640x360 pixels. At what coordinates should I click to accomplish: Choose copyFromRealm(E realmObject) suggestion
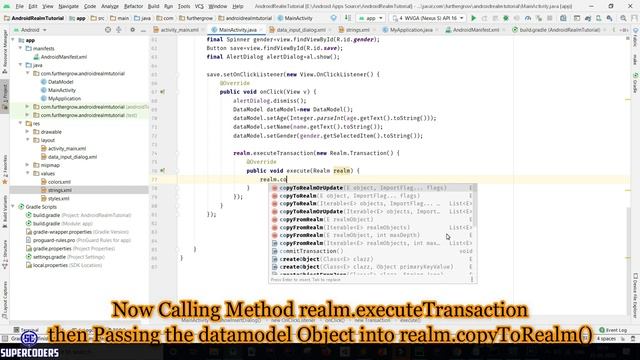pos(371,219)
